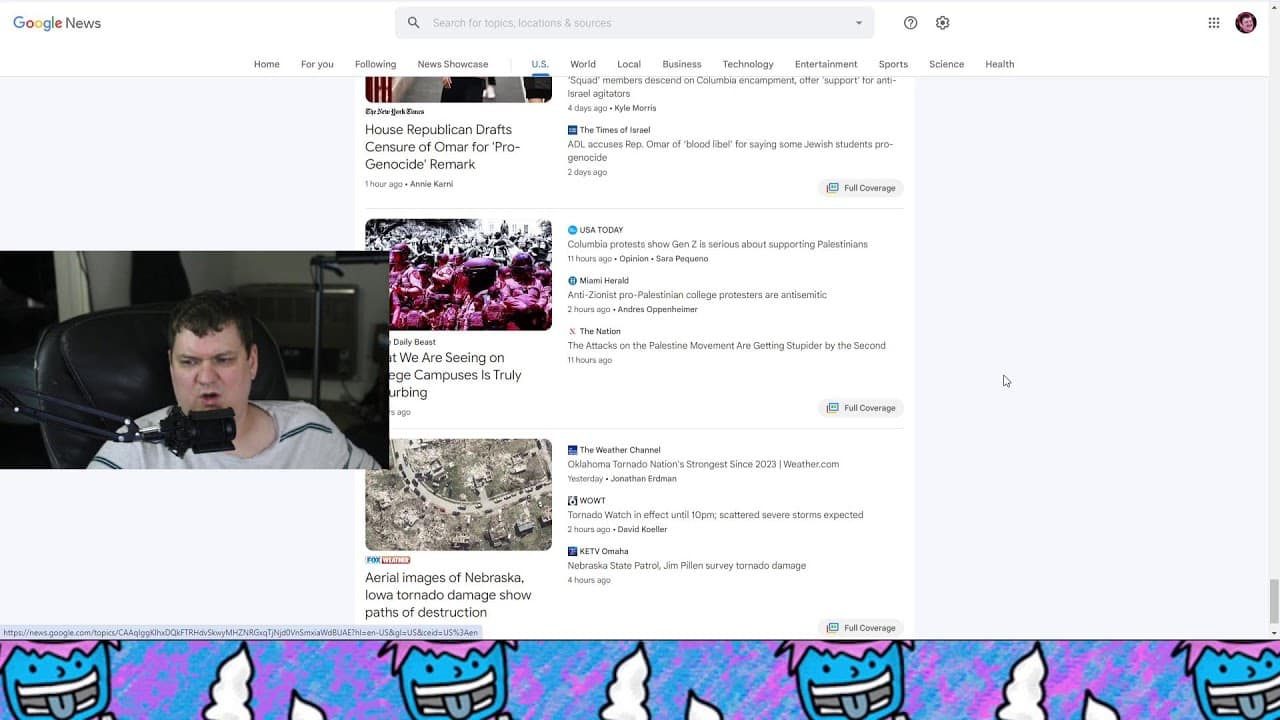1280x720 pixels.
Task: Click the search magnifier icon
Action: [413, 23]
